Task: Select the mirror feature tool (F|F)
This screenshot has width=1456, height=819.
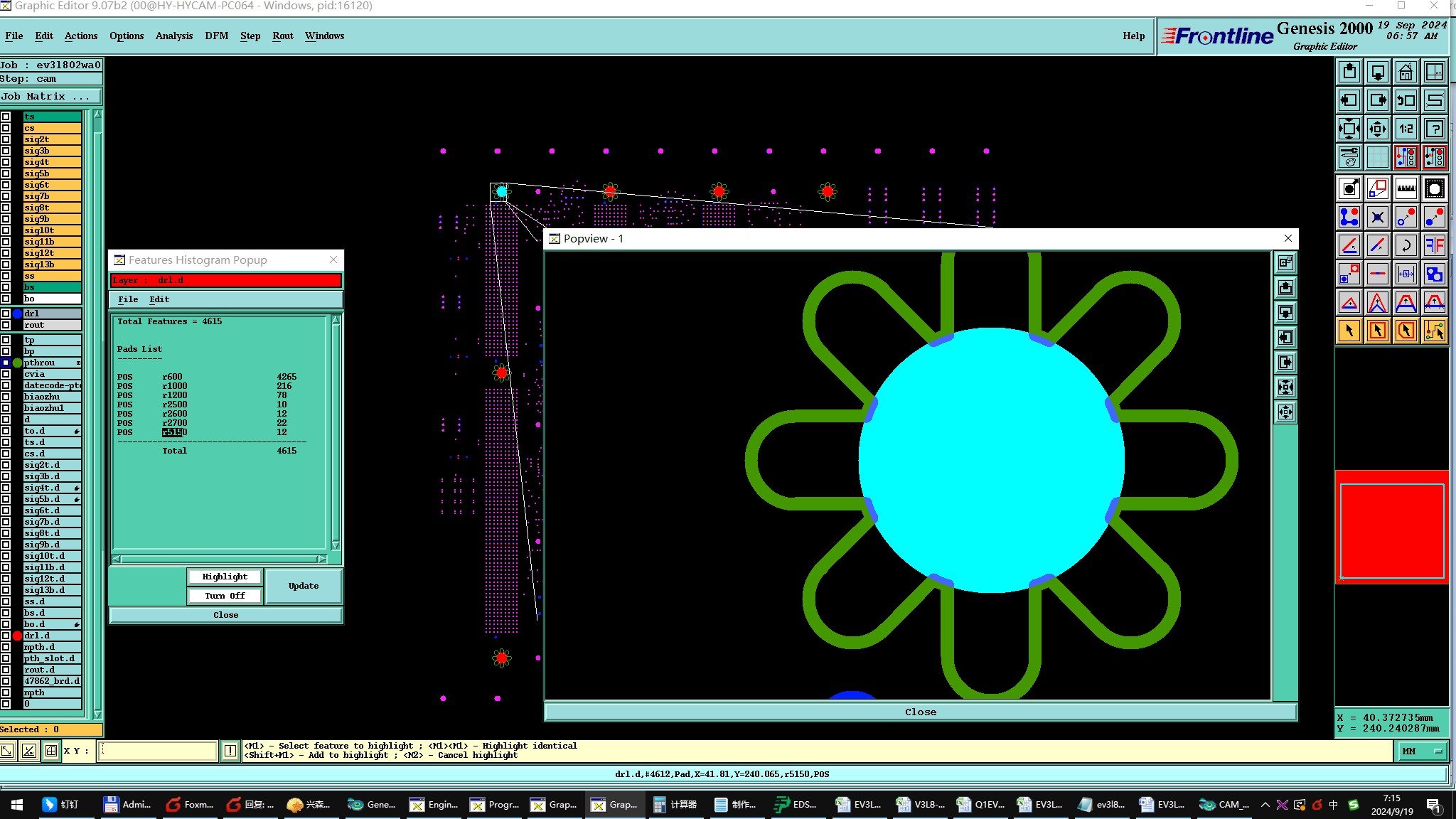Action: point(1434,246)
